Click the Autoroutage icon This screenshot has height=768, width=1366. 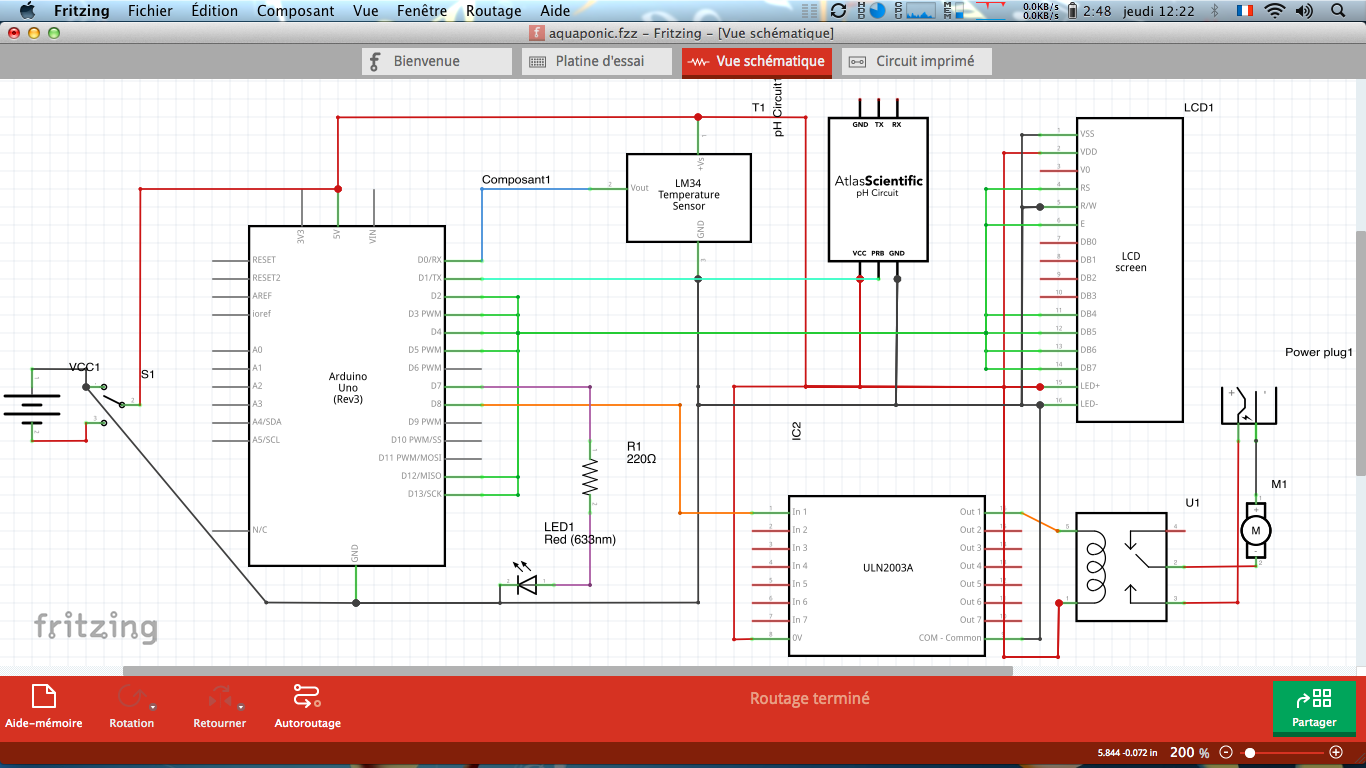(306, 696)
